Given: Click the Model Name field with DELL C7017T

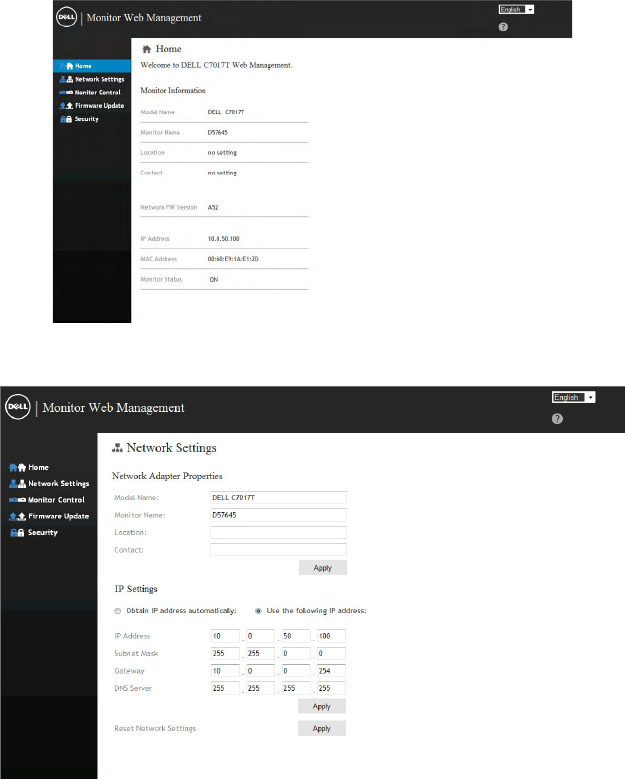Looking at the screenshot, I should [x=278, y=498].
